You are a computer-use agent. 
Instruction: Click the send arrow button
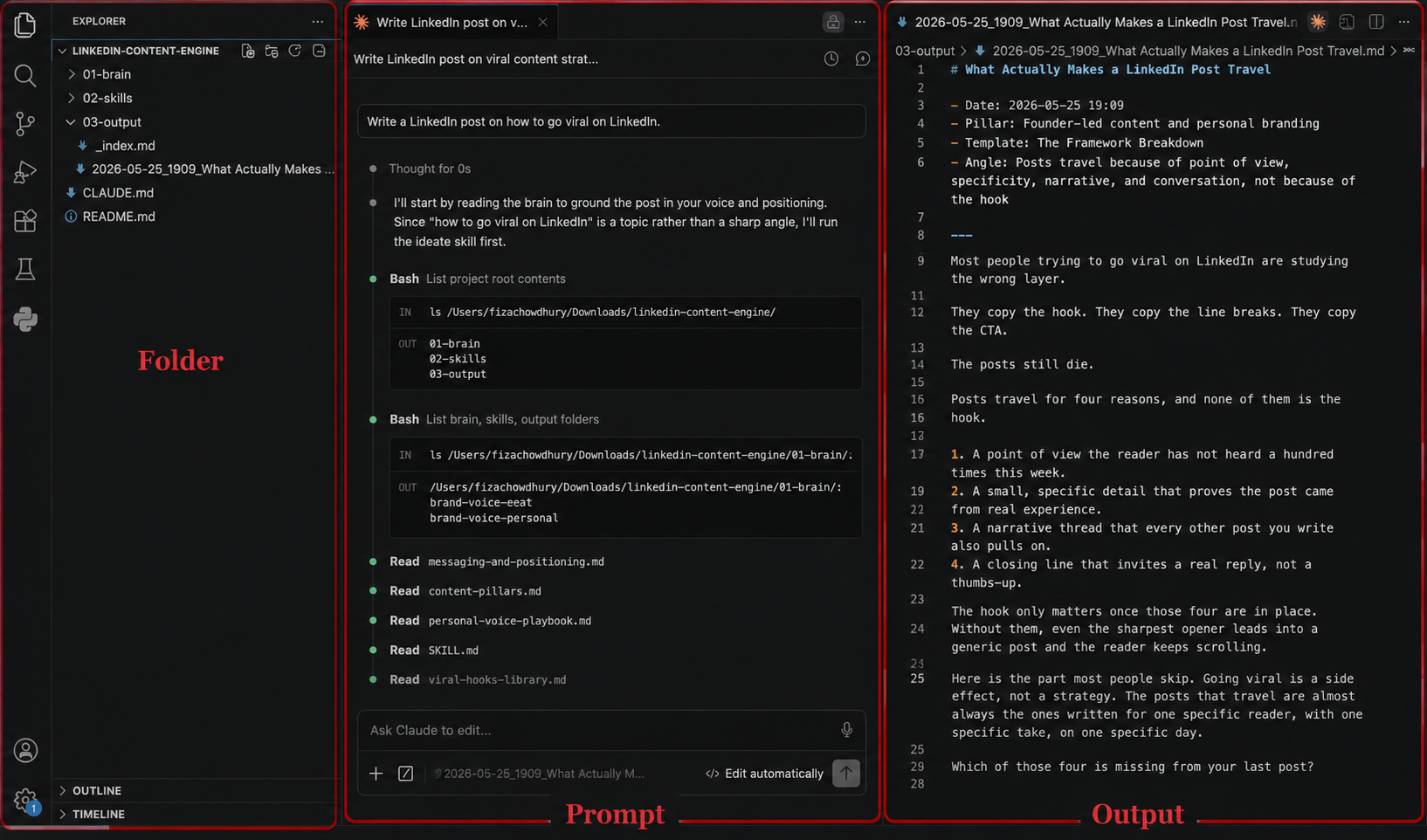845,773
